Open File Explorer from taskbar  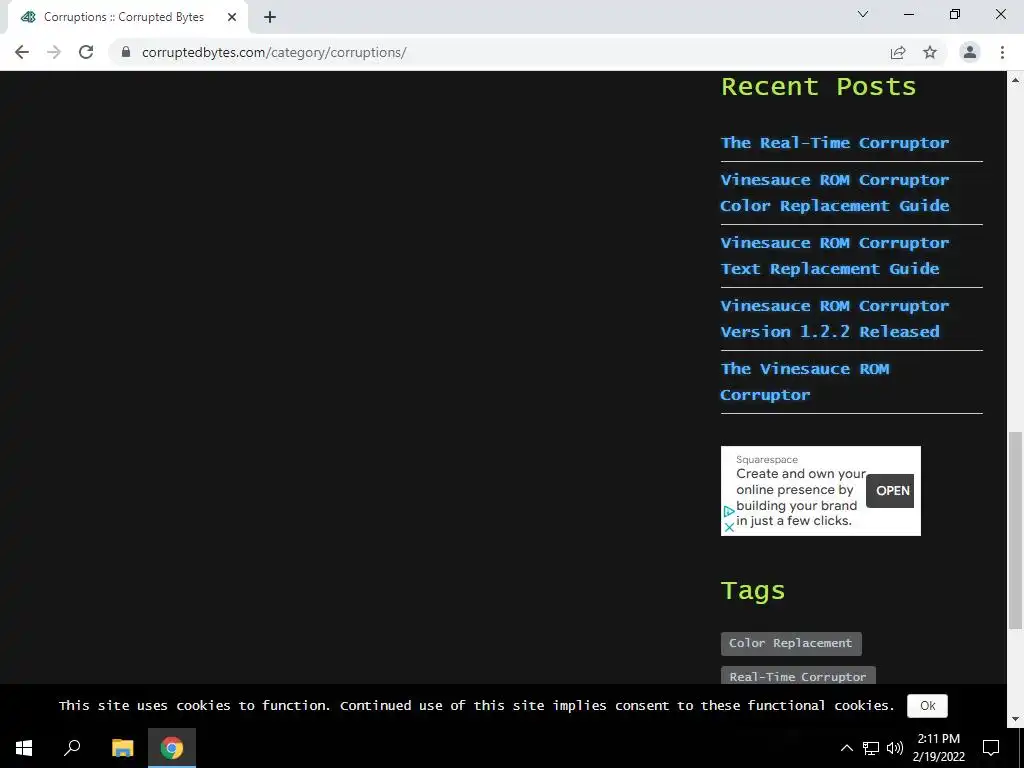pos(122,748)
